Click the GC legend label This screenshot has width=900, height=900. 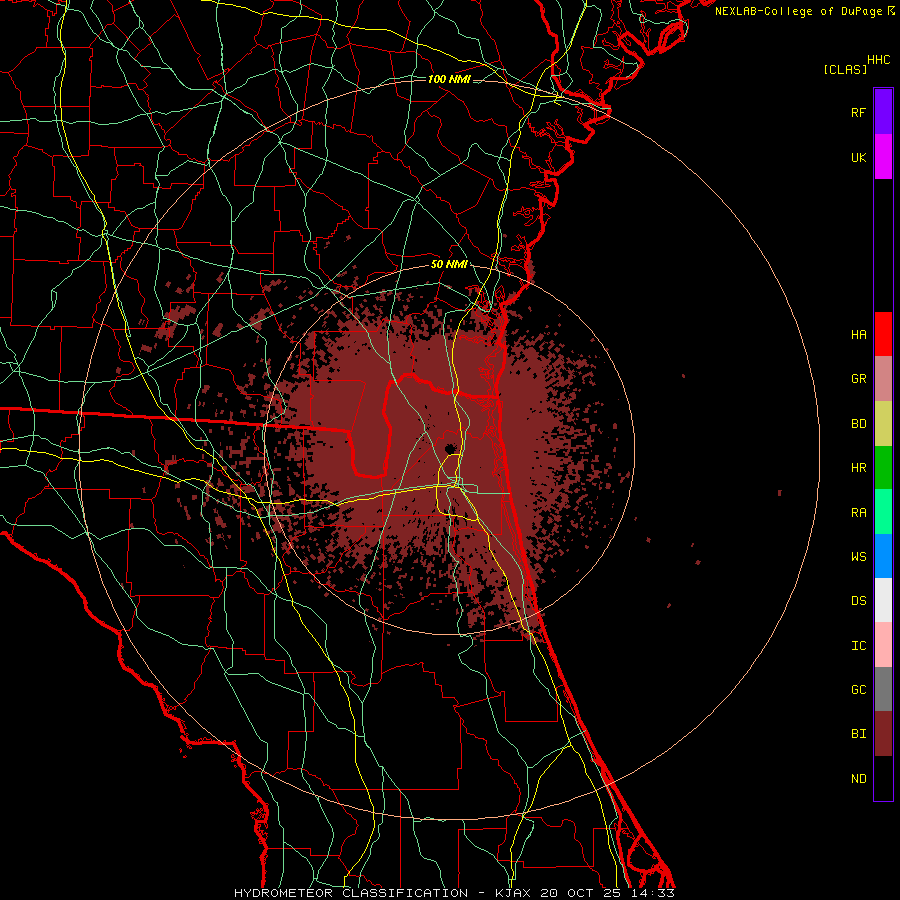click(858, 689)
